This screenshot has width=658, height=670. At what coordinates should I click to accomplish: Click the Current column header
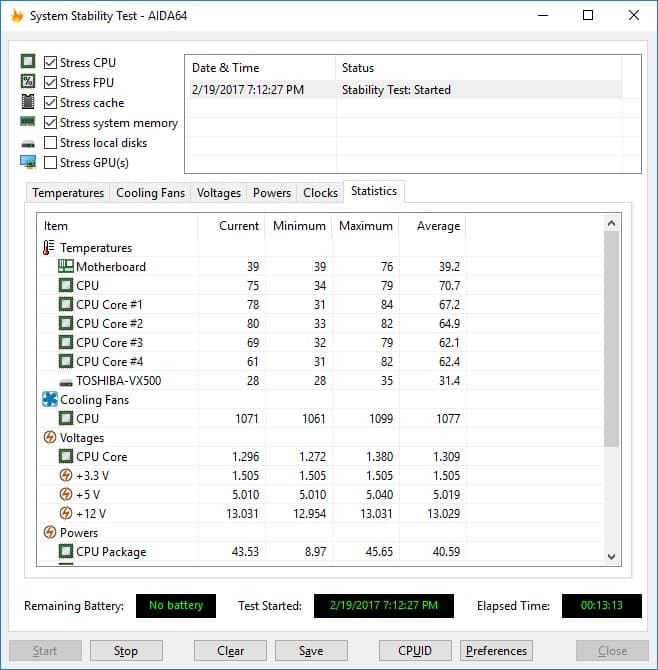[x=231, y=226]
